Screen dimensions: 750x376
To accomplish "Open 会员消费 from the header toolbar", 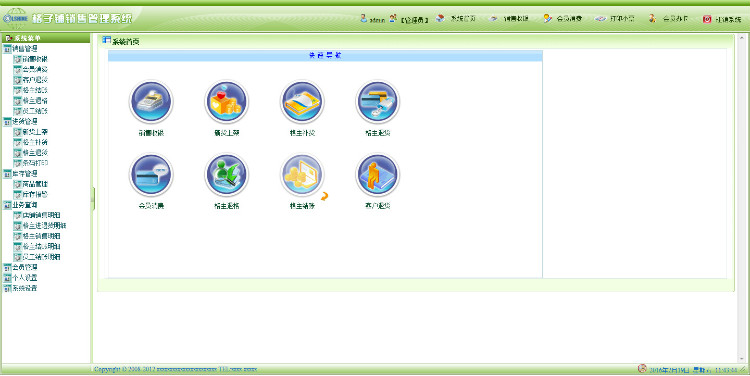I will pyautogui.click(x=563, y=19).
